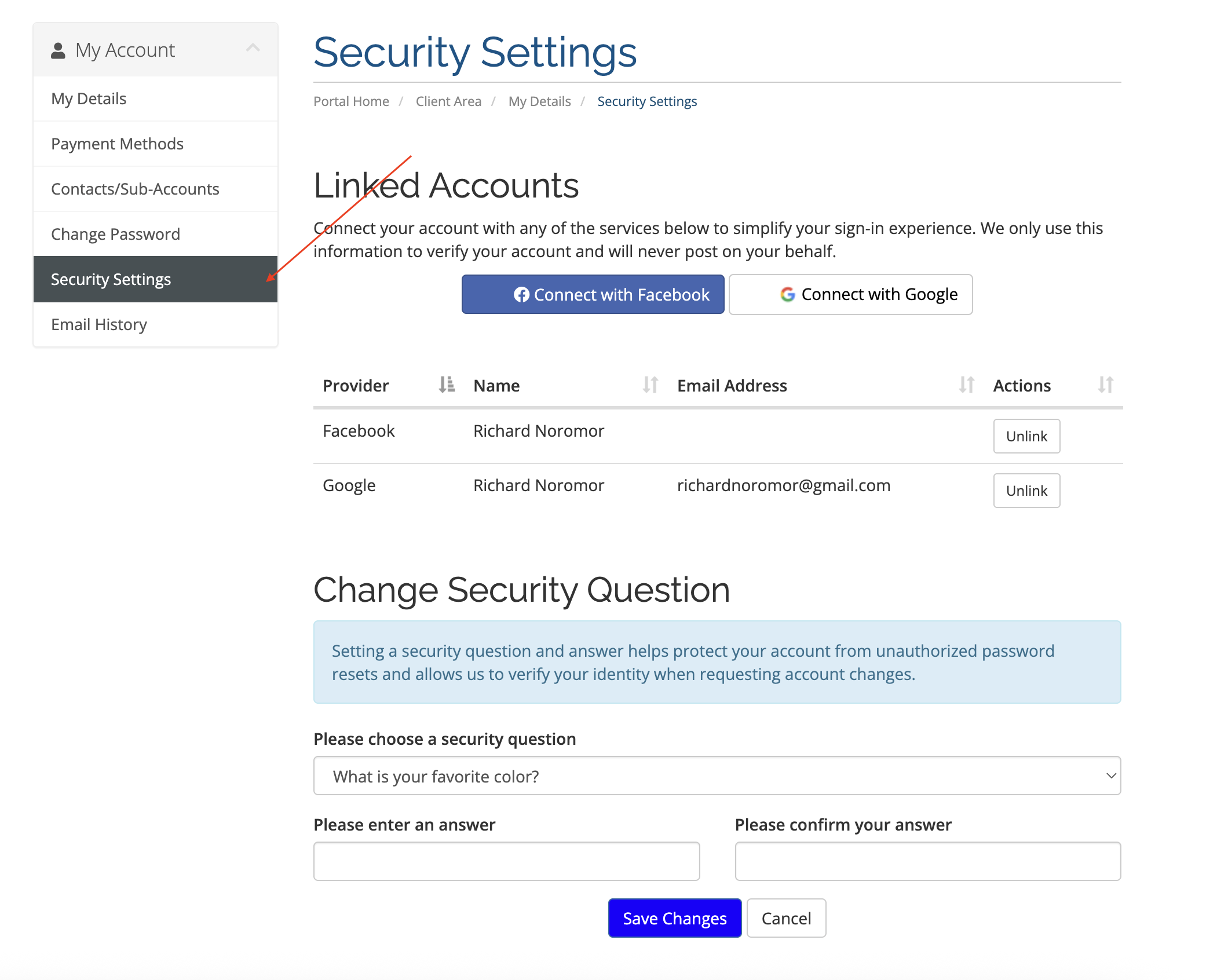The image size is (1228, 980).
Task: Go to Payment Methods in sidebar
Action: [117, 144]
